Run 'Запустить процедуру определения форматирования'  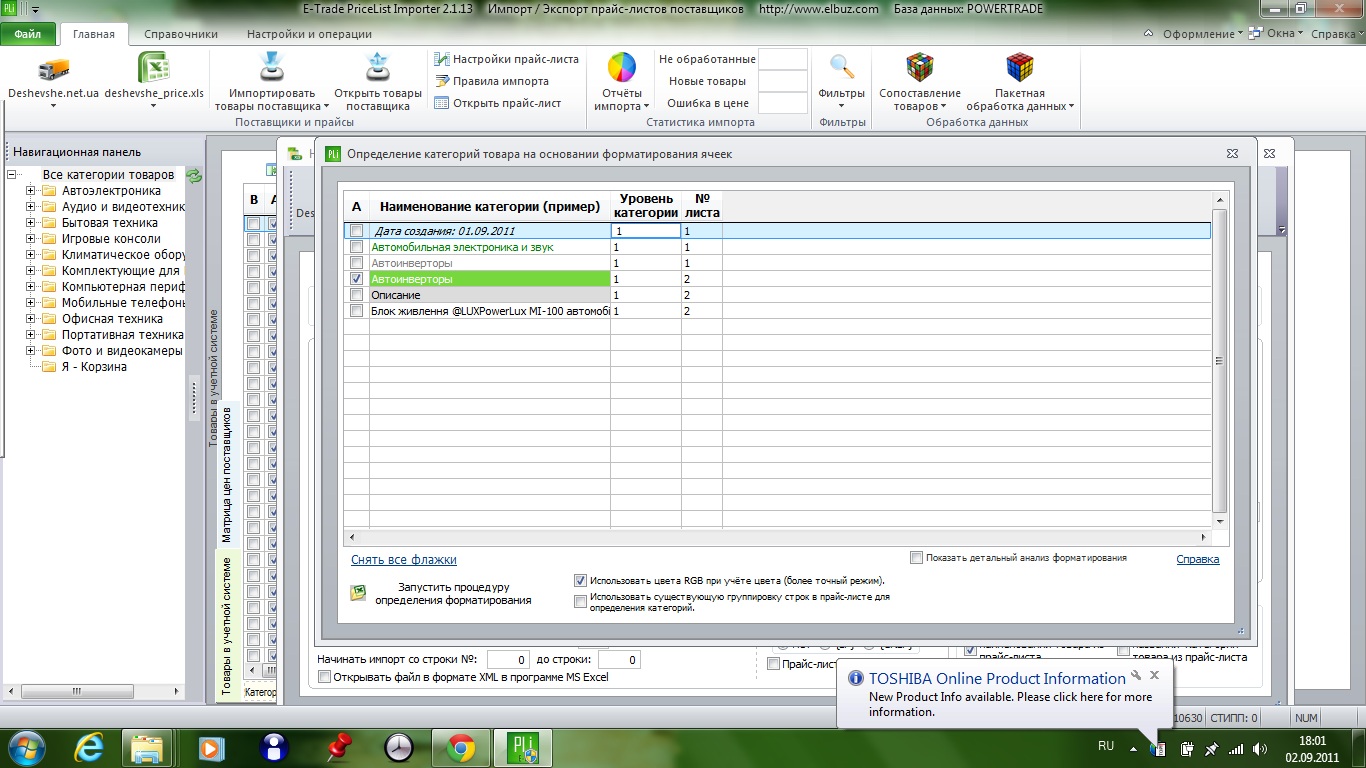click(x=453, y=593)
